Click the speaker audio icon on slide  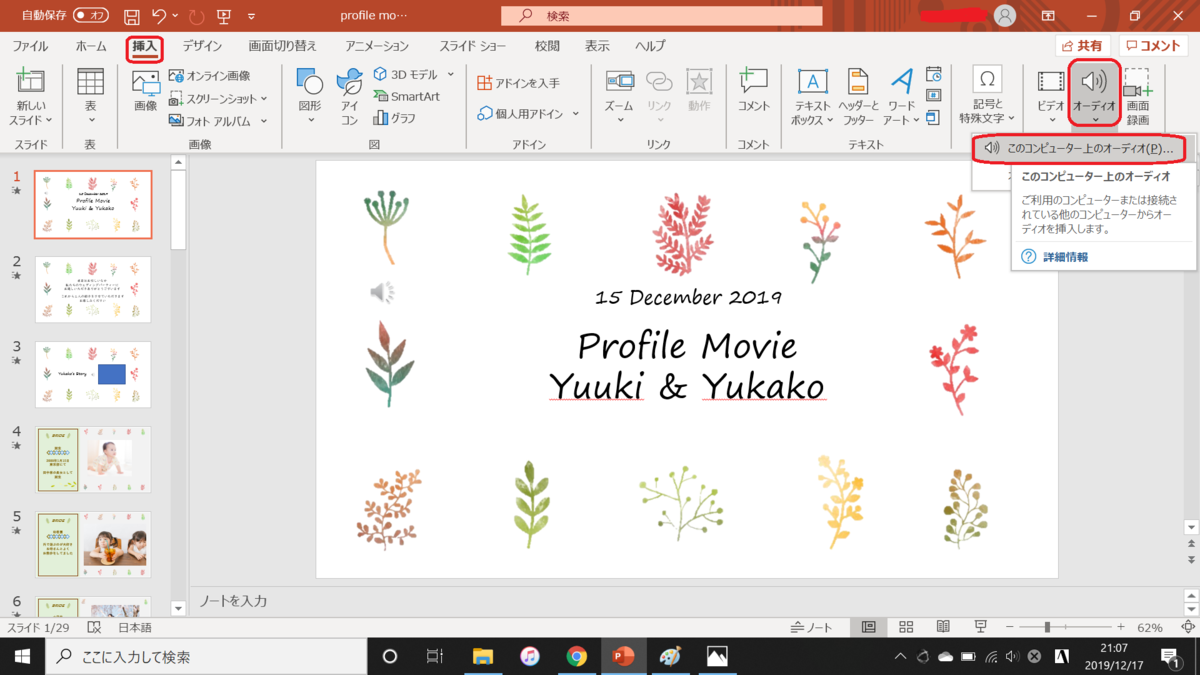point(382,291)
